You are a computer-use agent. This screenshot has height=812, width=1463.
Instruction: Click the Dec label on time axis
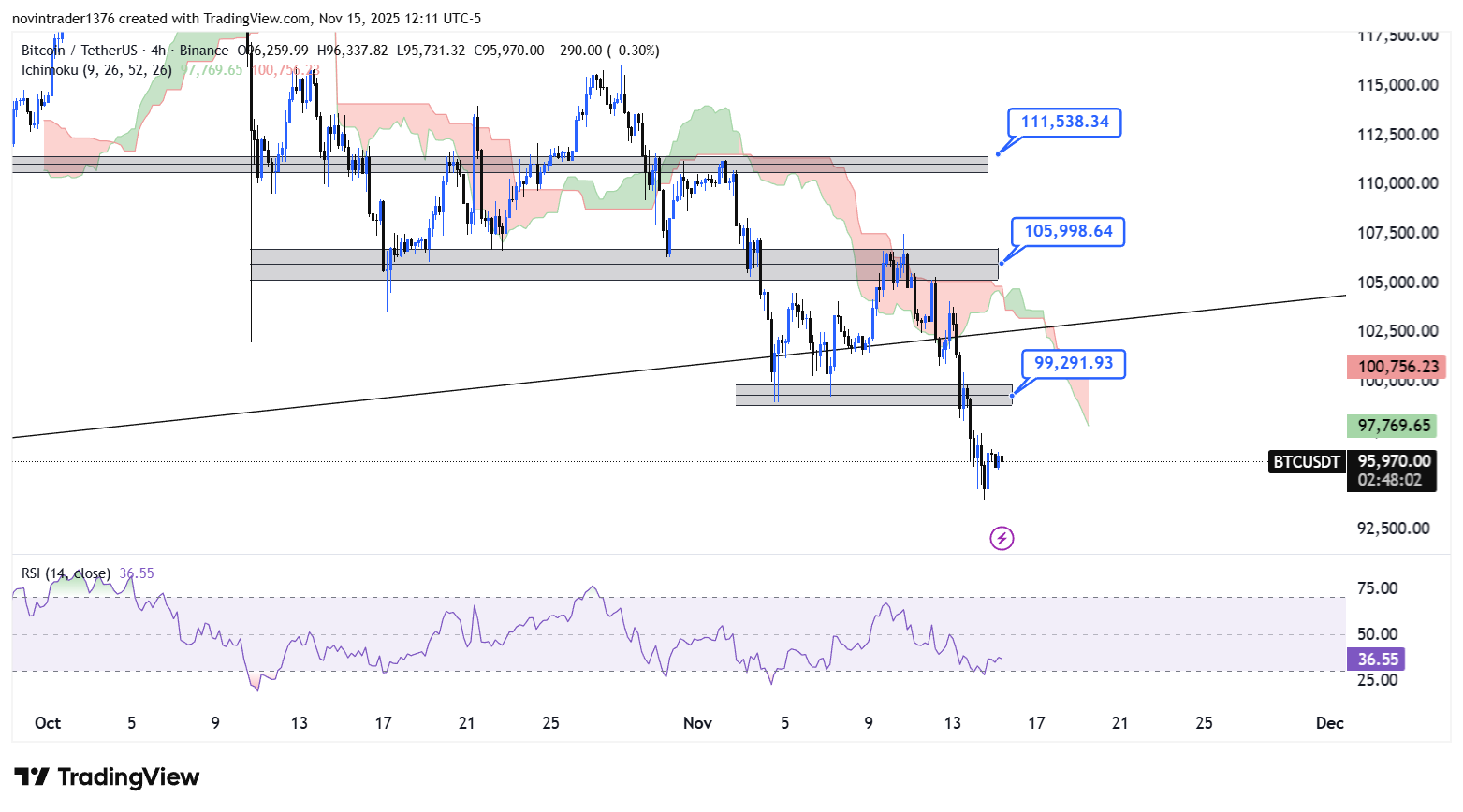[1329, 723]
